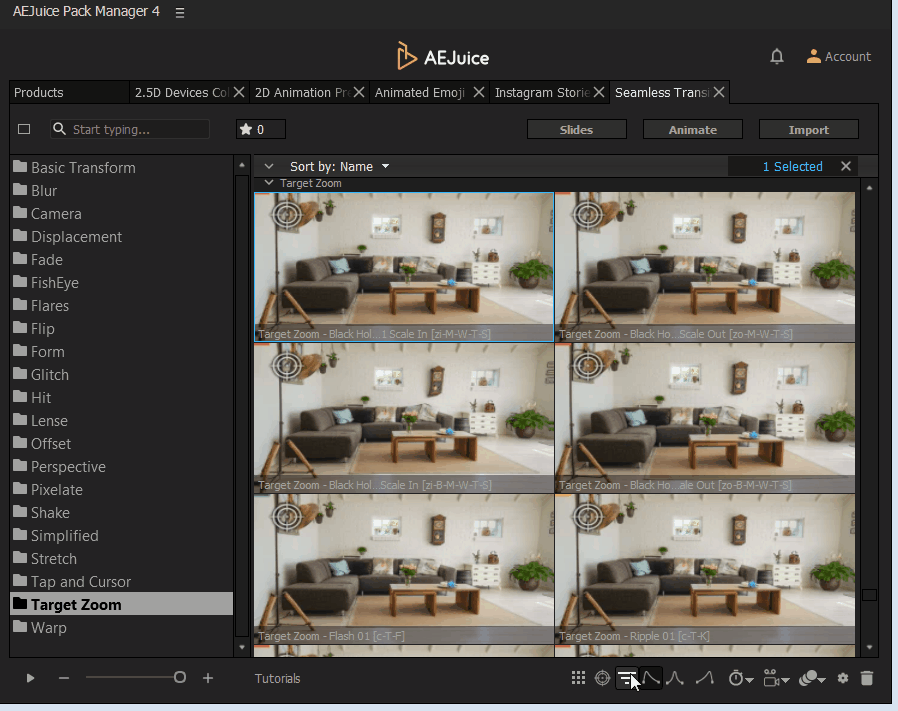The height and width of the screenshot is (711, 898).
Task: Decrease thumbnail size with minus button
Action: click(64, 678)
